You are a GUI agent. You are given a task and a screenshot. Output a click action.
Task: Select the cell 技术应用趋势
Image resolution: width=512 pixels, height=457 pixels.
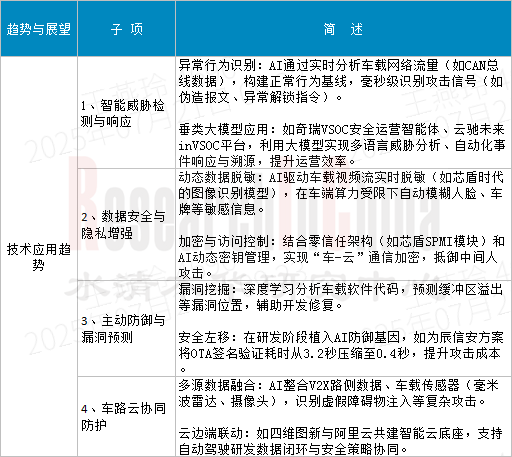(x=39, y=256)
